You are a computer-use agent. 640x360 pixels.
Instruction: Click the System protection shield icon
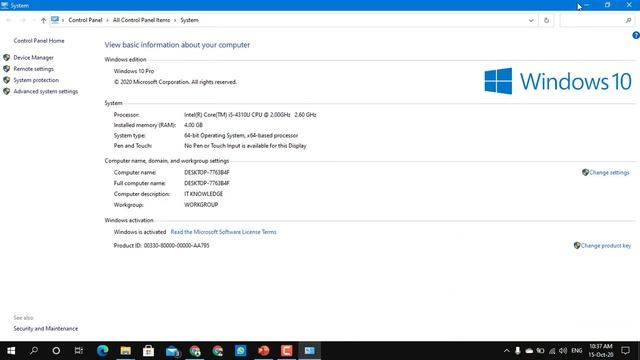tap(7, 80)
